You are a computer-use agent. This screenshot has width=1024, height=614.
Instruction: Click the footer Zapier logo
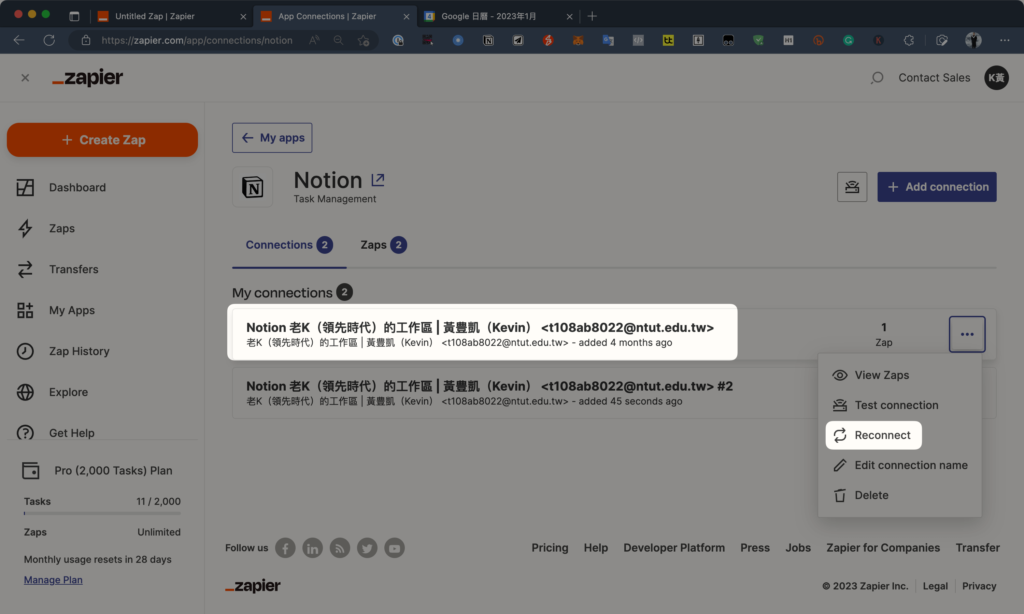253,586
